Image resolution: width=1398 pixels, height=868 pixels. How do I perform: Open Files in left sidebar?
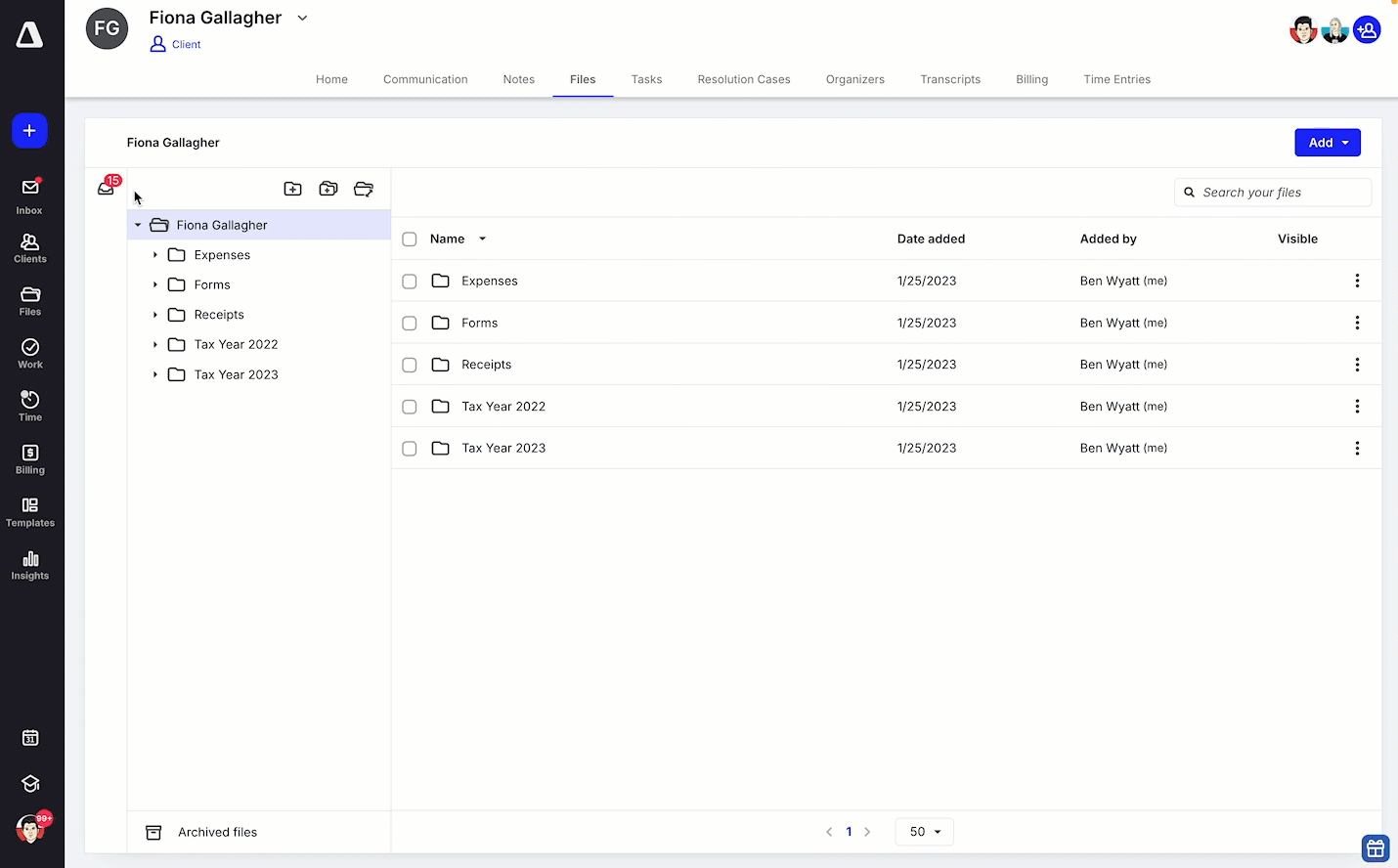pos(29,301)
